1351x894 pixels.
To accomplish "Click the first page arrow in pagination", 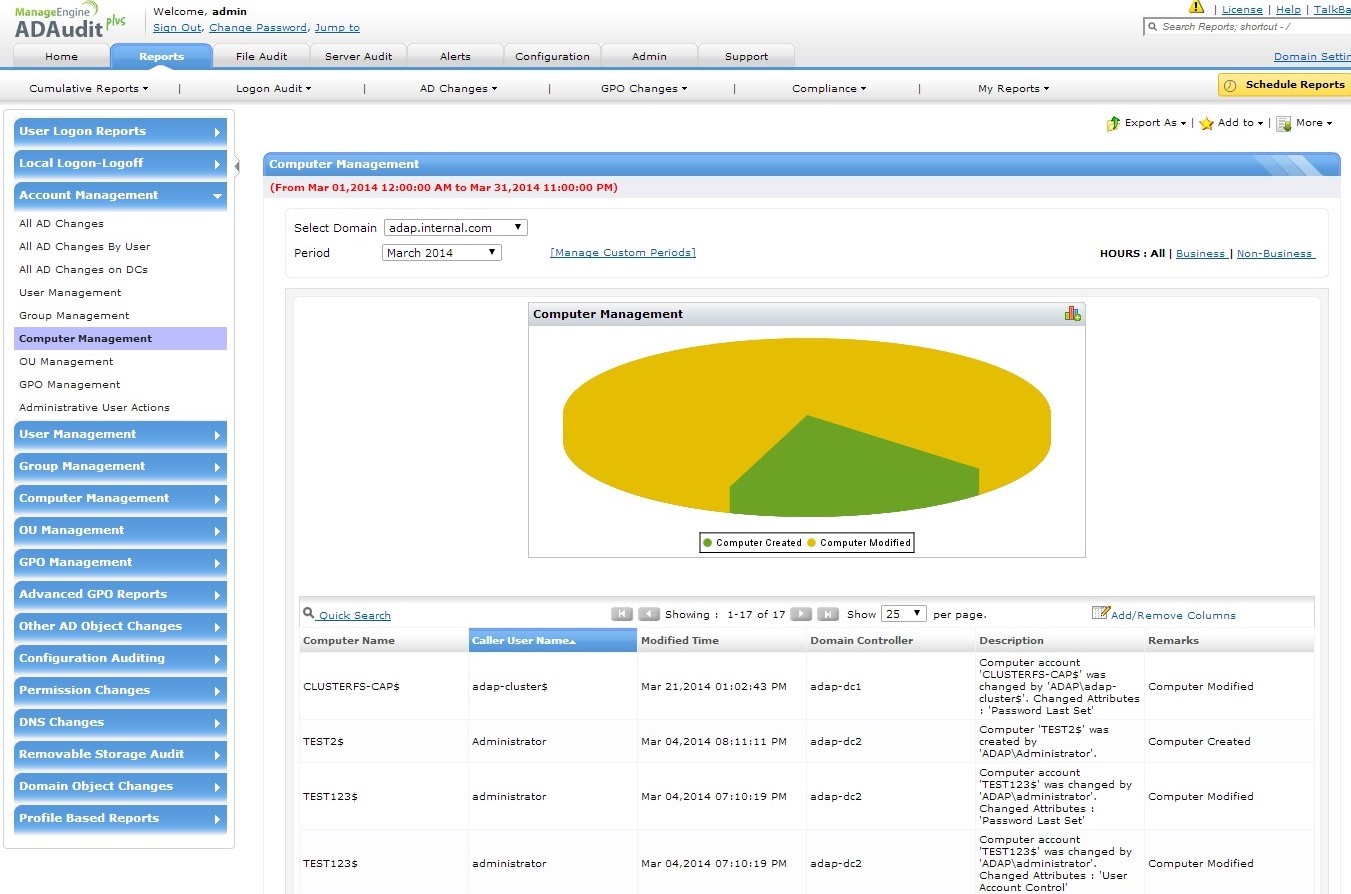I will [x=622, y=614].
